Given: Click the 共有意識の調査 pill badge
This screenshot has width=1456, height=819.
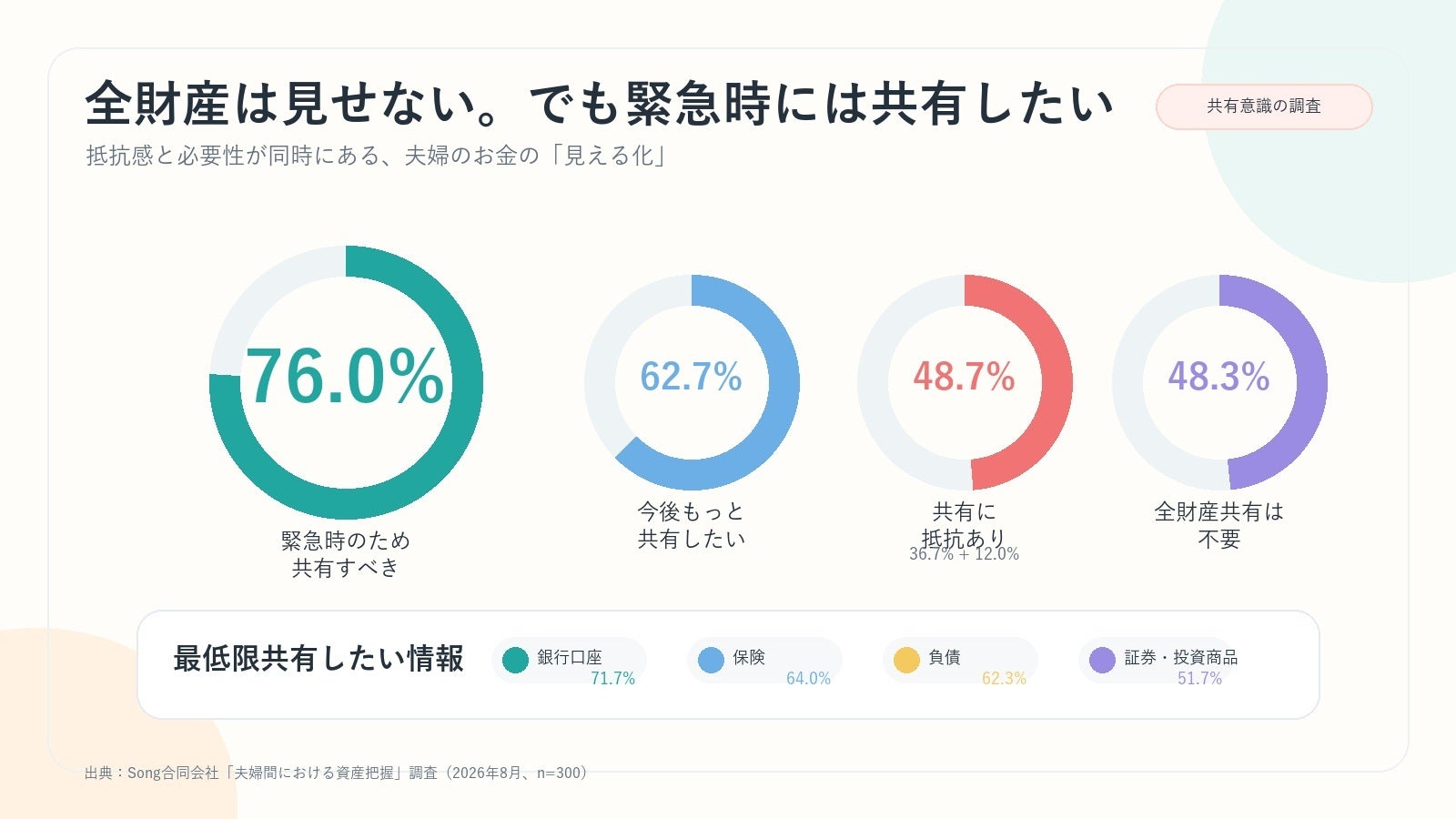Looking at the screenshot, I should 1264,106.
